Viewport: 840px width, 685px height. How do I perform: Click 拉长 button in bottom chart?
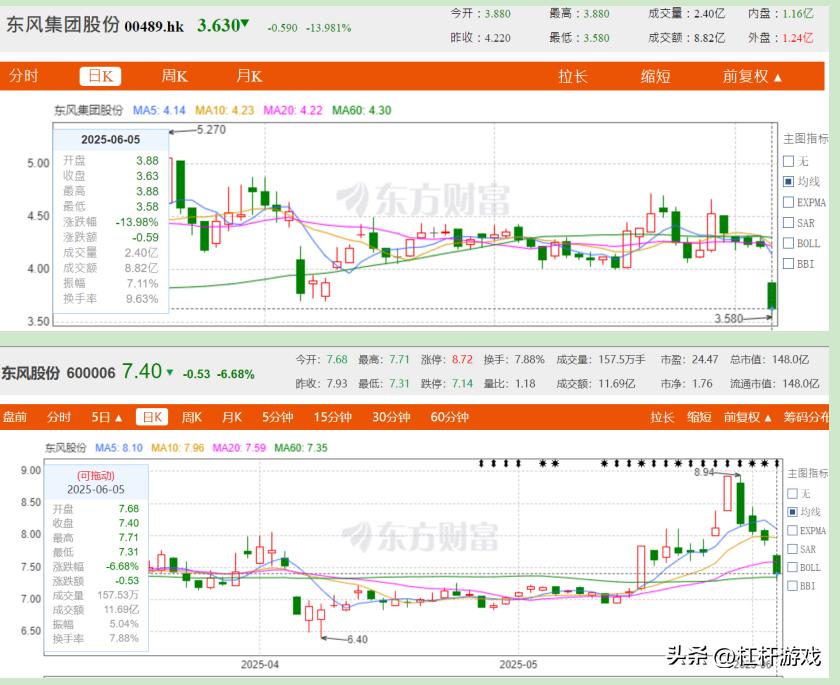662,417
